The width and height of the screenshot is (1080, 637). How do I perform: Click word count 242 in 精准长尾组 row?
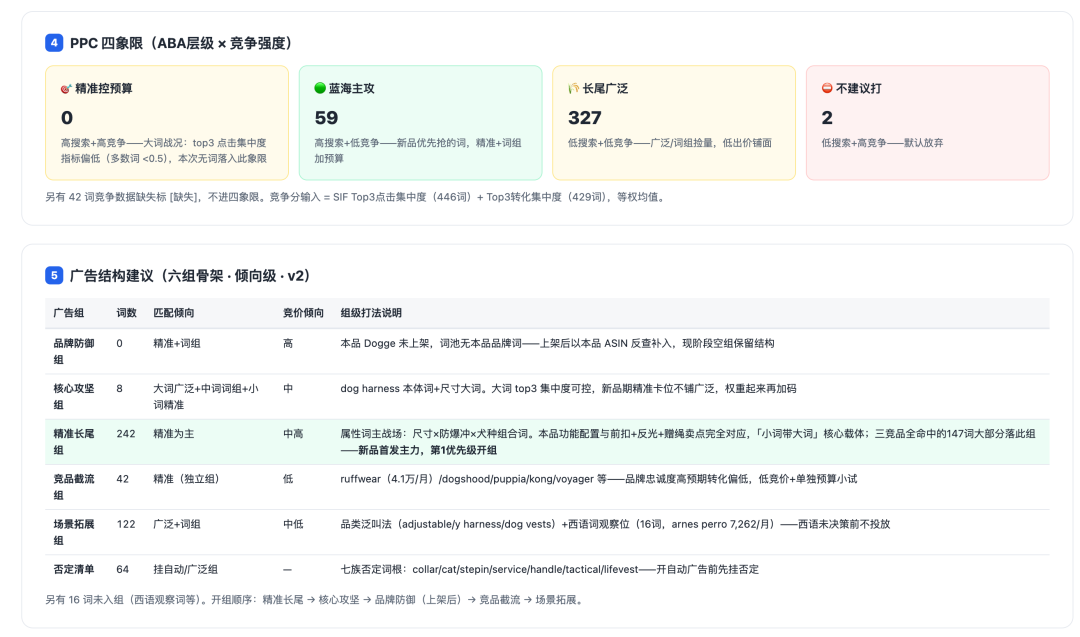(126, 434)
